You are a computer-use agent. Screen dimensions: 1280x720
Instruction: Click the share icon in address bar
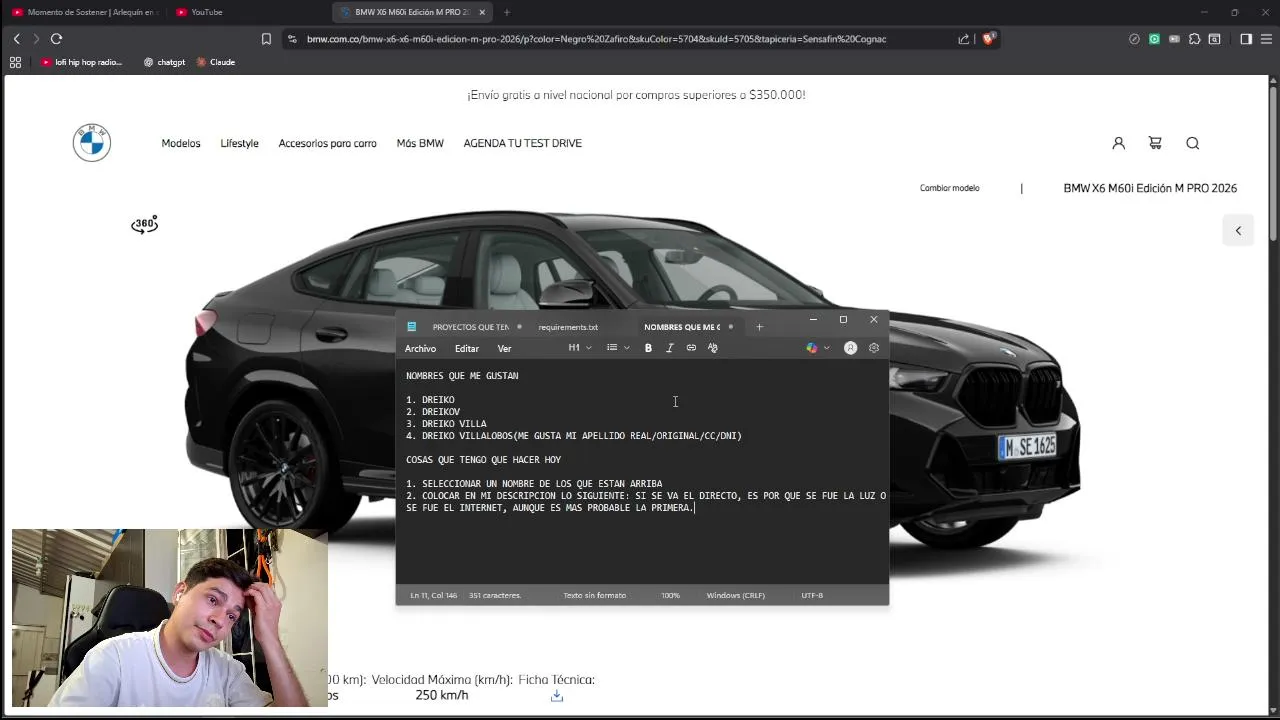963,39
